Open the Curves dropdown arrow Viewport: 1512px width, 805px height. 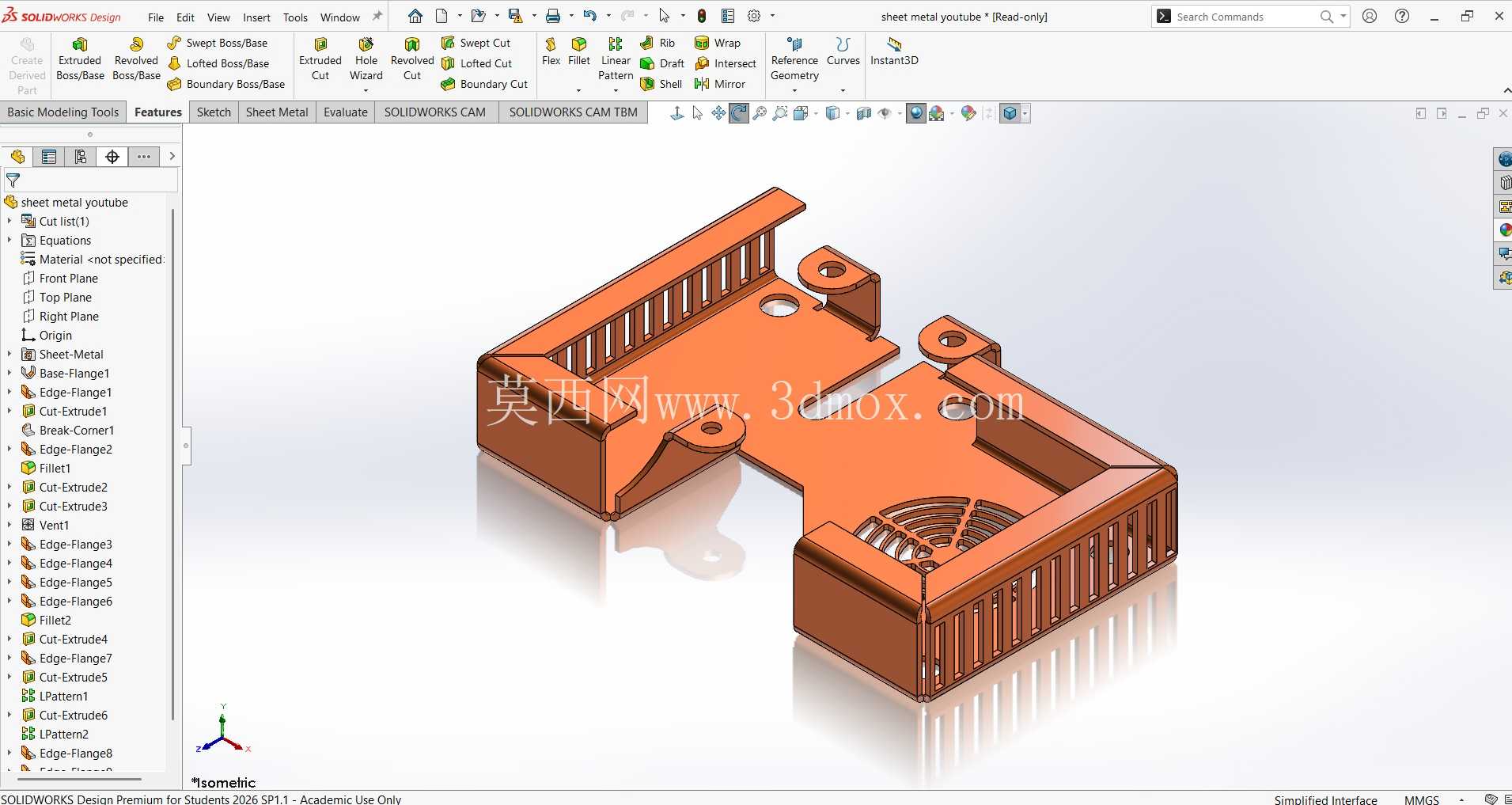(x=843, y=90)
